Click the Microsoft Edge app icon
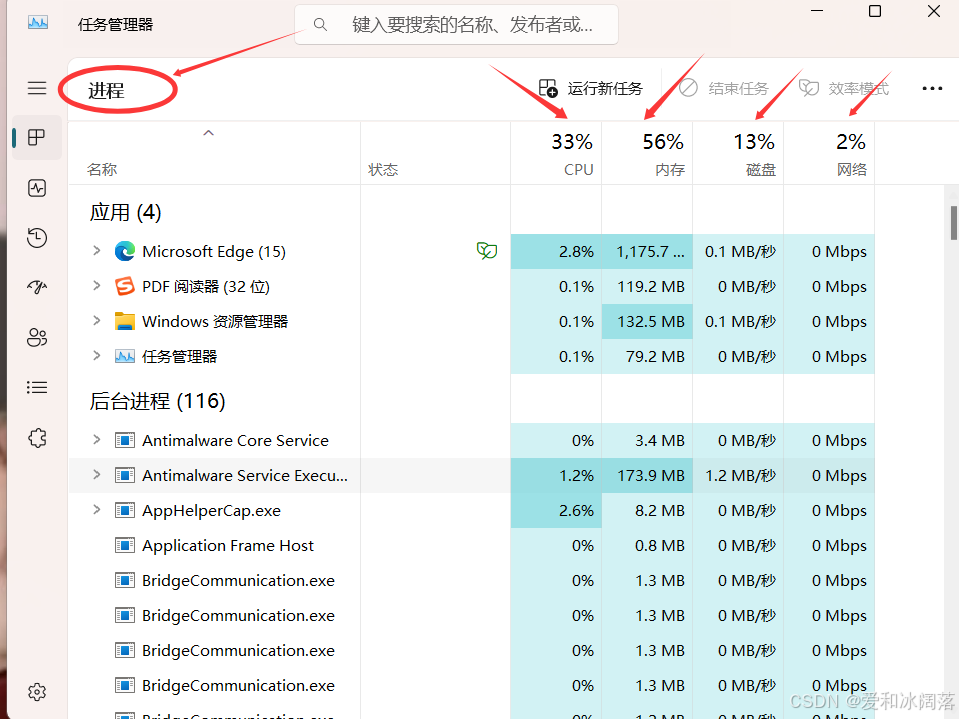The width and height of the screenshot is (959, 719). pyautogui.click(x=125, y=251)
